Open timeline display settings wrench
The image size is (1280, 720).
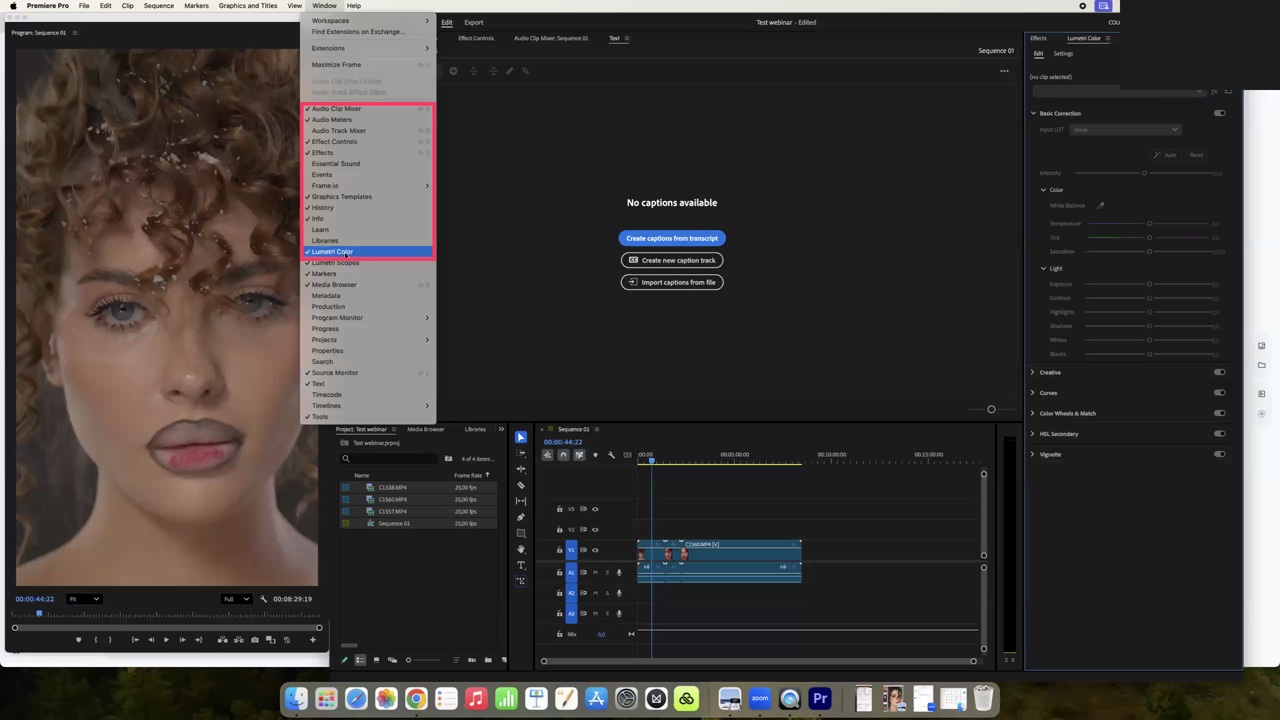[611, 455]
